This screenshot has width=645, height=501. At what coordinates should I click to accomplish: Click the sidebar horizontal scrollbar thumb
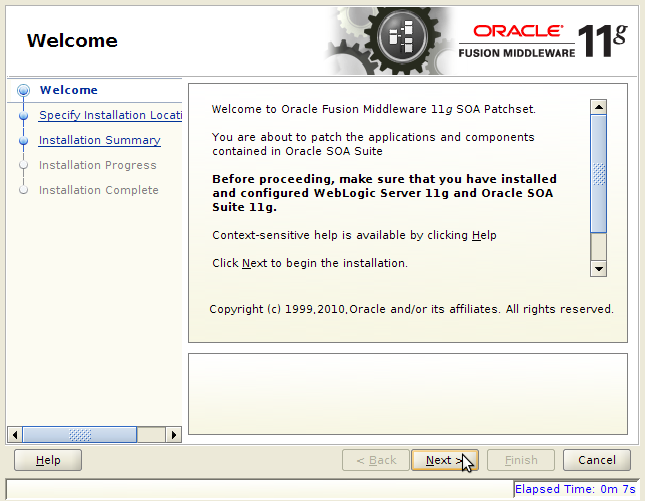(80, 435)
